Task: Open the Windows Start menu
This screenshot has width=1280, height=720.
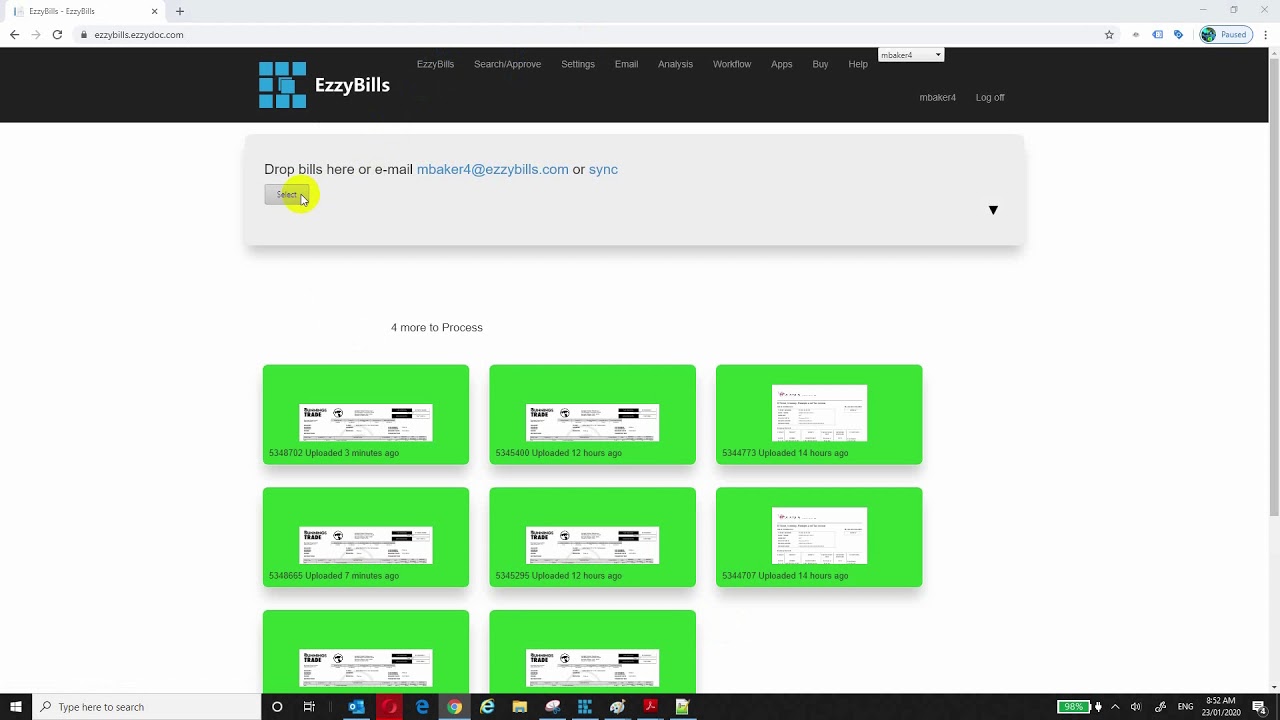Action: tap(16, 707)
